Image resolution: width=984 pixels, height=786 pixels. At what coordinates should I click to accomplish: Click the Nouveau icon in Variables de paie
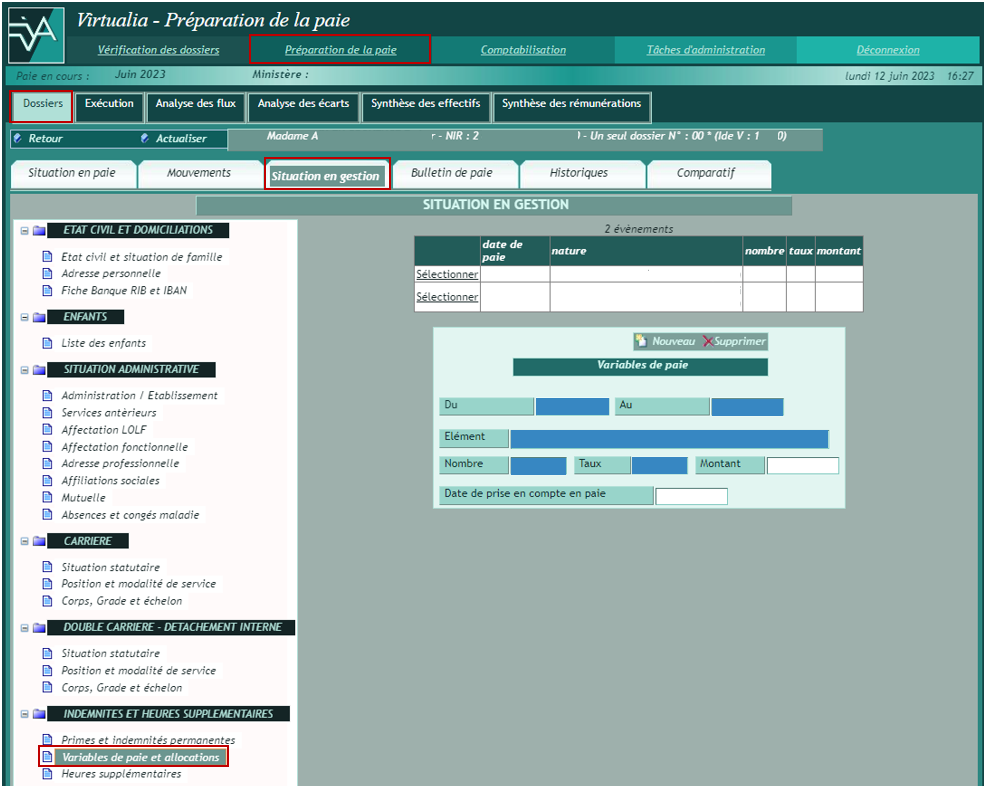(x=641, y=341)
